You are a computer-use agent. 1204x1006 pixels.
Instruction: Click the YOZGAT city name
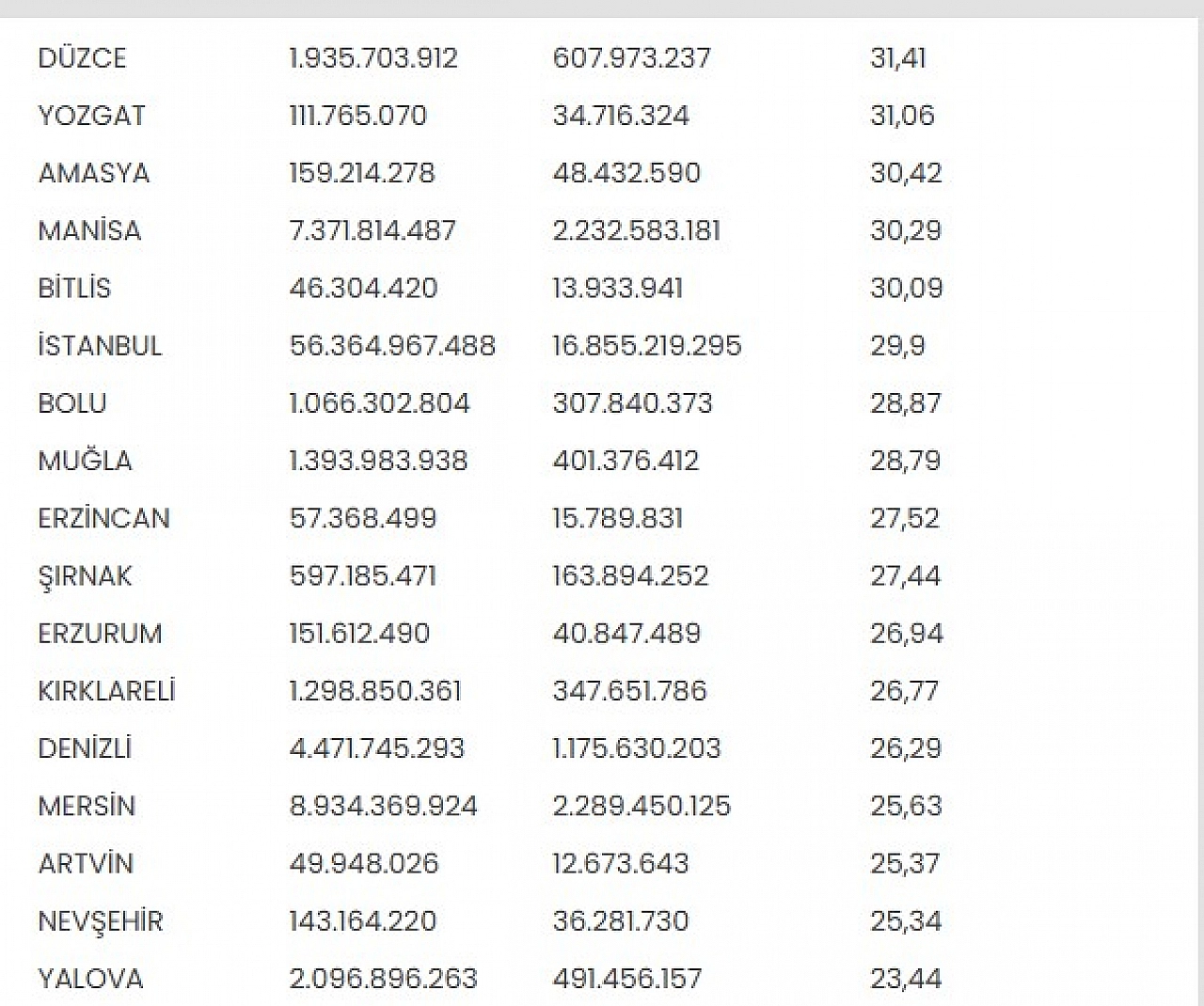tap(91, 116)
